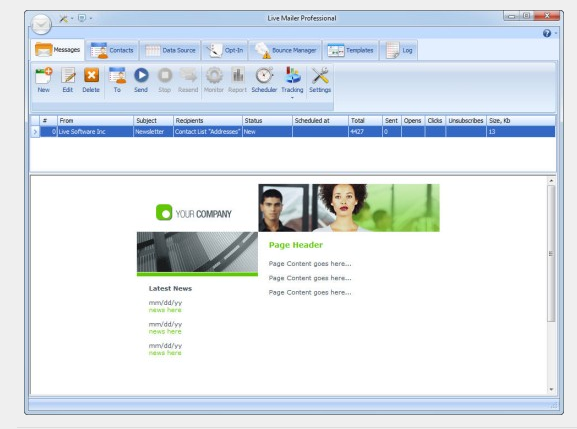Go to the Templates tab
The height and width of the screenshot is (429, 577).
pyautogui.click(x=350, y=50)
